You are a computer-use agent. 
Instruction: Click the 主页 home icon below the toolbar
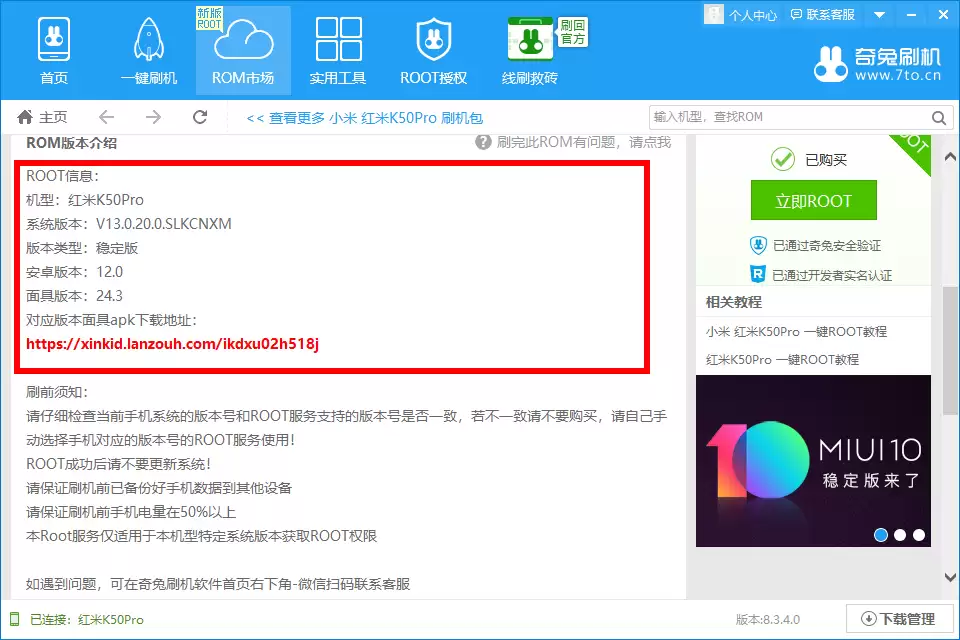25,116
